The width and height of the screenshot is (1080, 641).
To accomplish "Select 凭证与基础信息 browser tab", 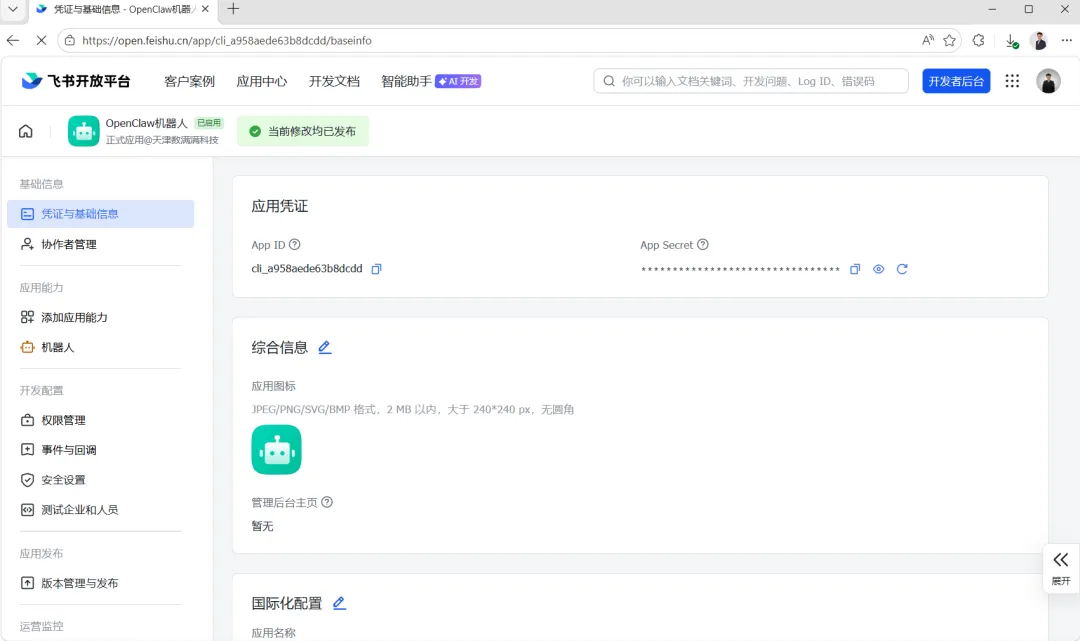I will click(x=122, y=10).
